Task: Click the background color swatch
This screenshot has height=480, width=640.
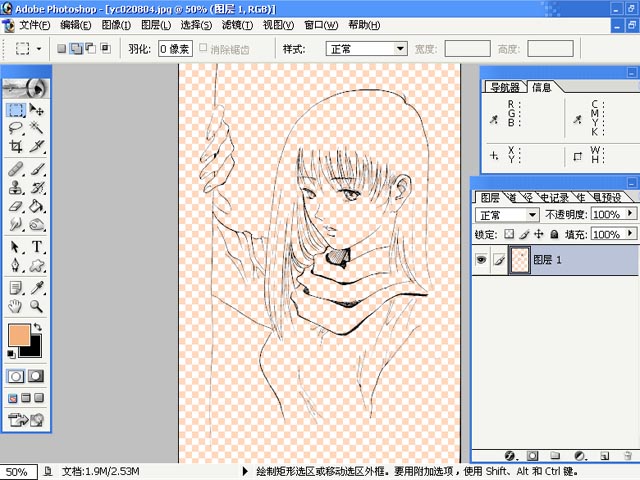Action: click(x=35, y=349)
